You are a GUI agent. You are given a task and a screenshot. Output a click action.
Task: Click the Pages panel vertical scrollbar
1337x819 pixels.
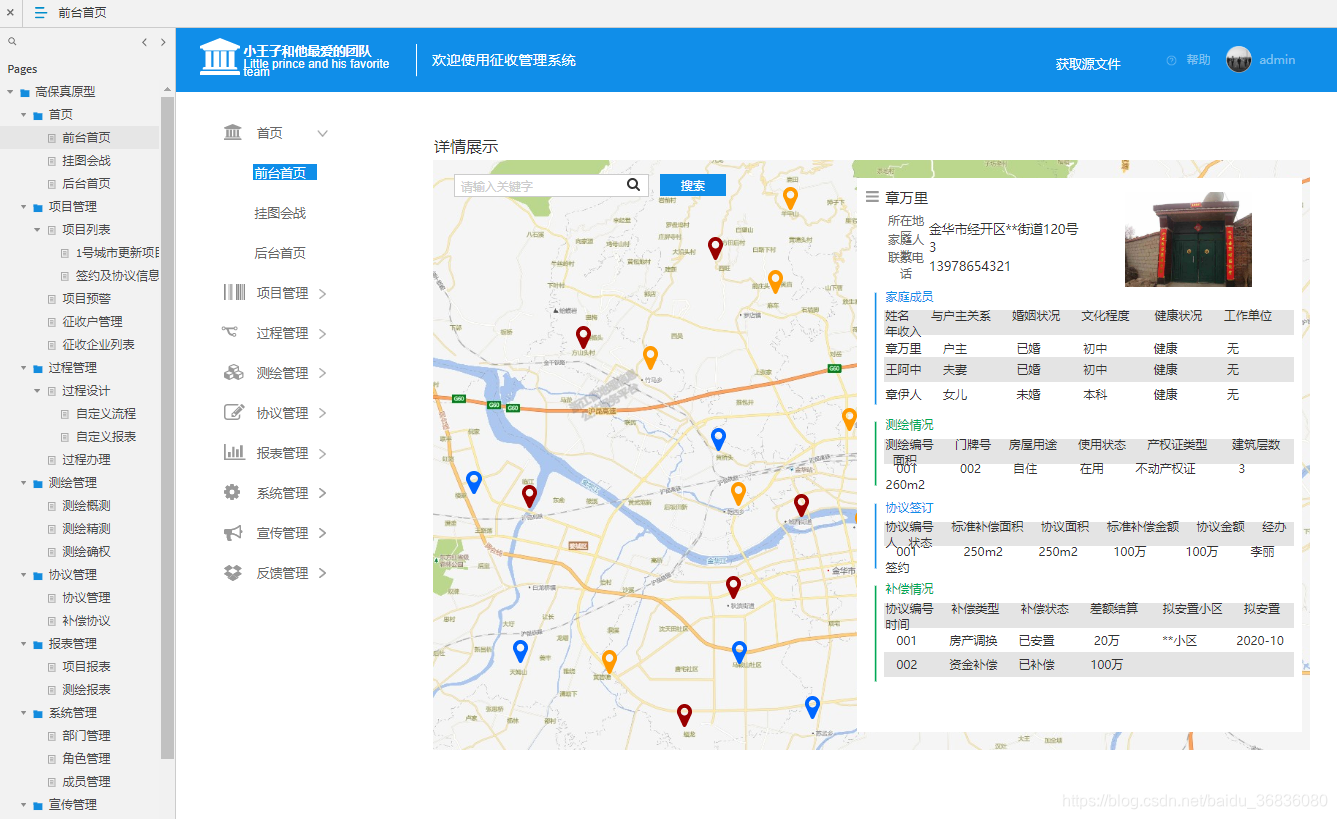pos(167,427)
